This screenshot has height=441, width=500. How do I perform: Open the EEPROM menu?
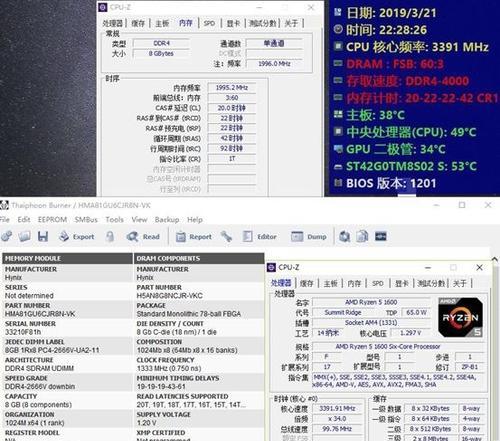click(x=52, y=220)
